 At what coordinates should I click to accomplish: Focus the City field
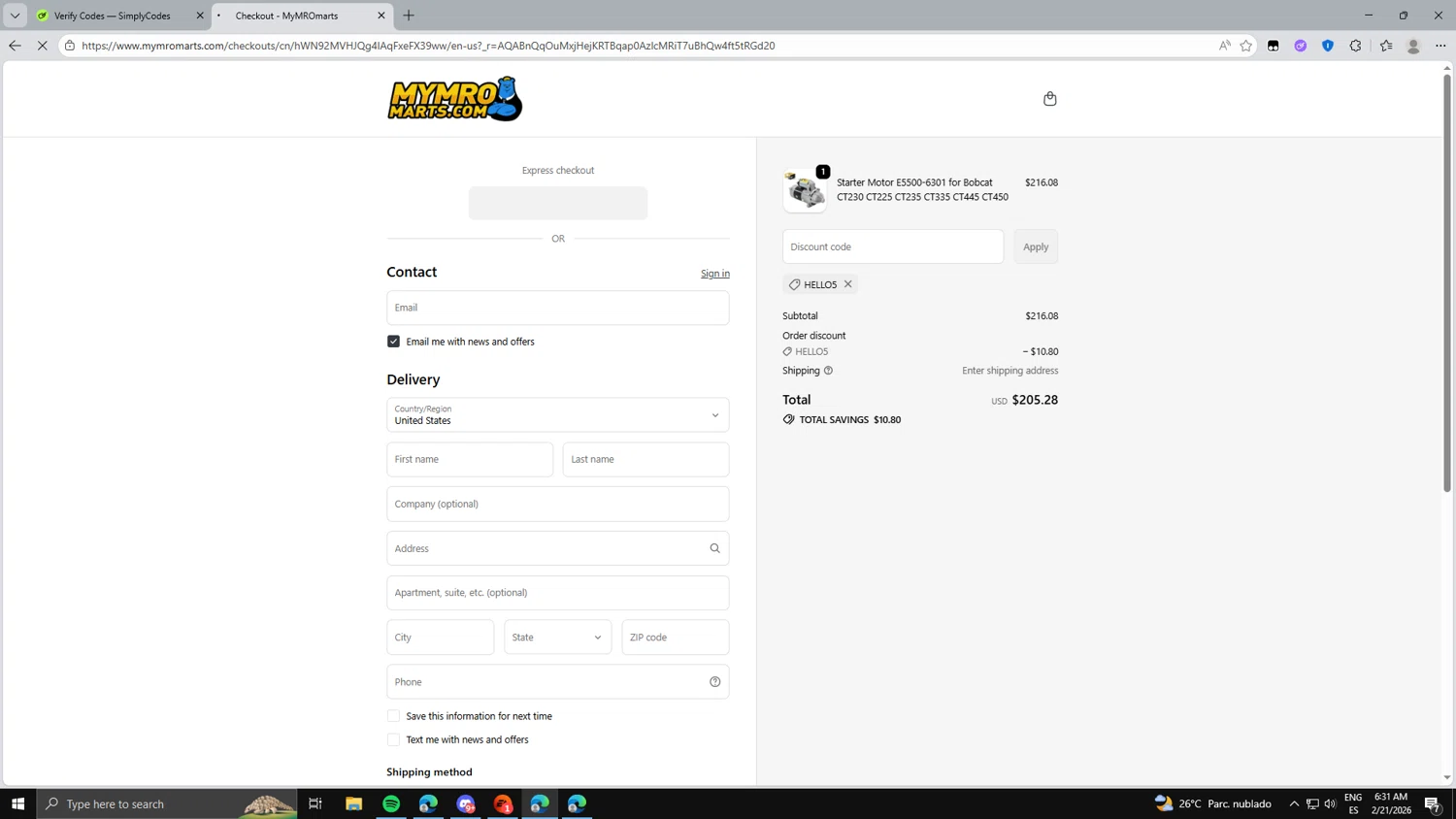(441, 638)
